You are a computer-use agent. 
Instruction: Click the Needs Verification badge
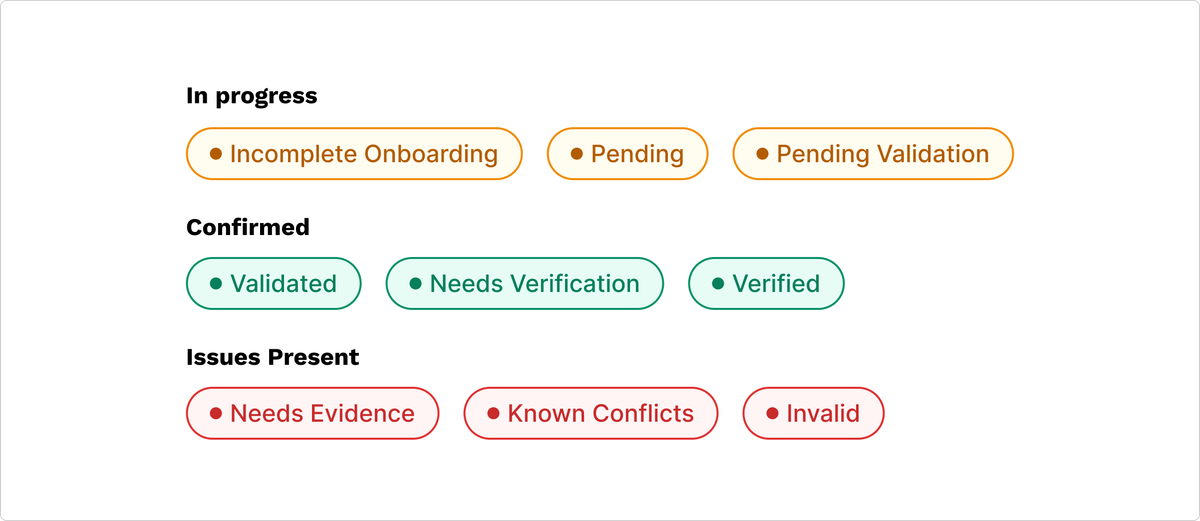[525, 284]
